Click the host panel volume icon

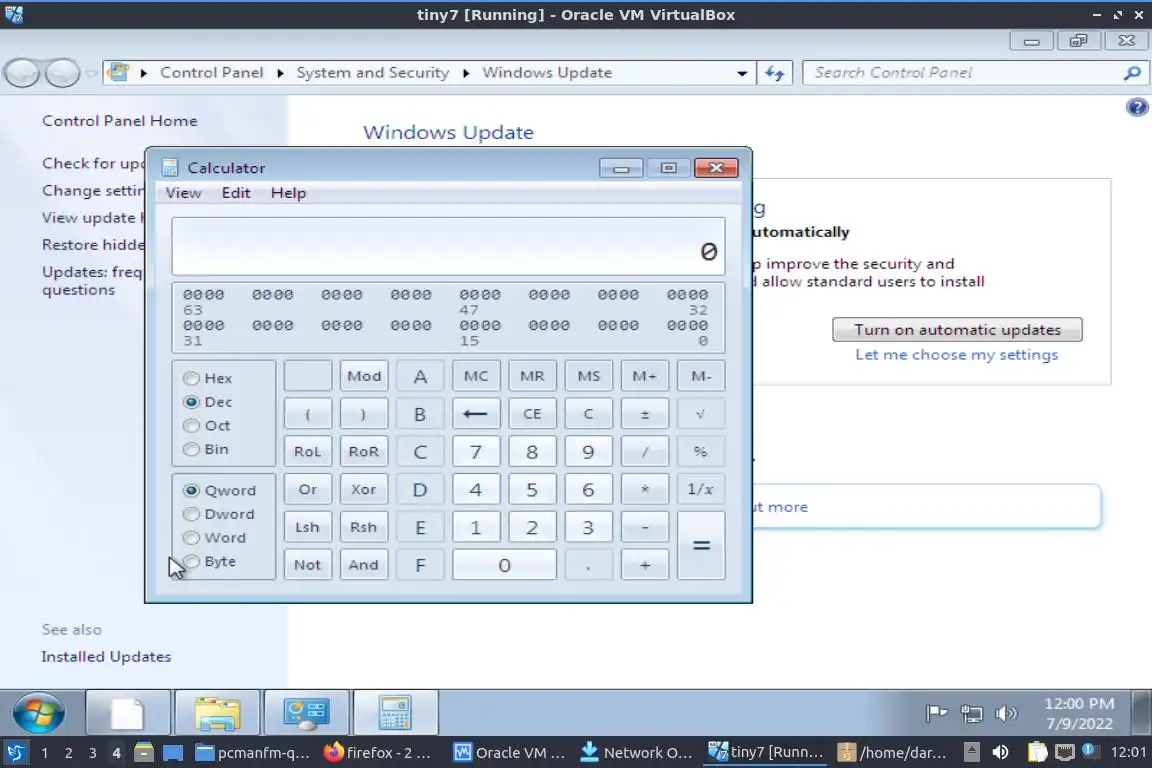1000,753
